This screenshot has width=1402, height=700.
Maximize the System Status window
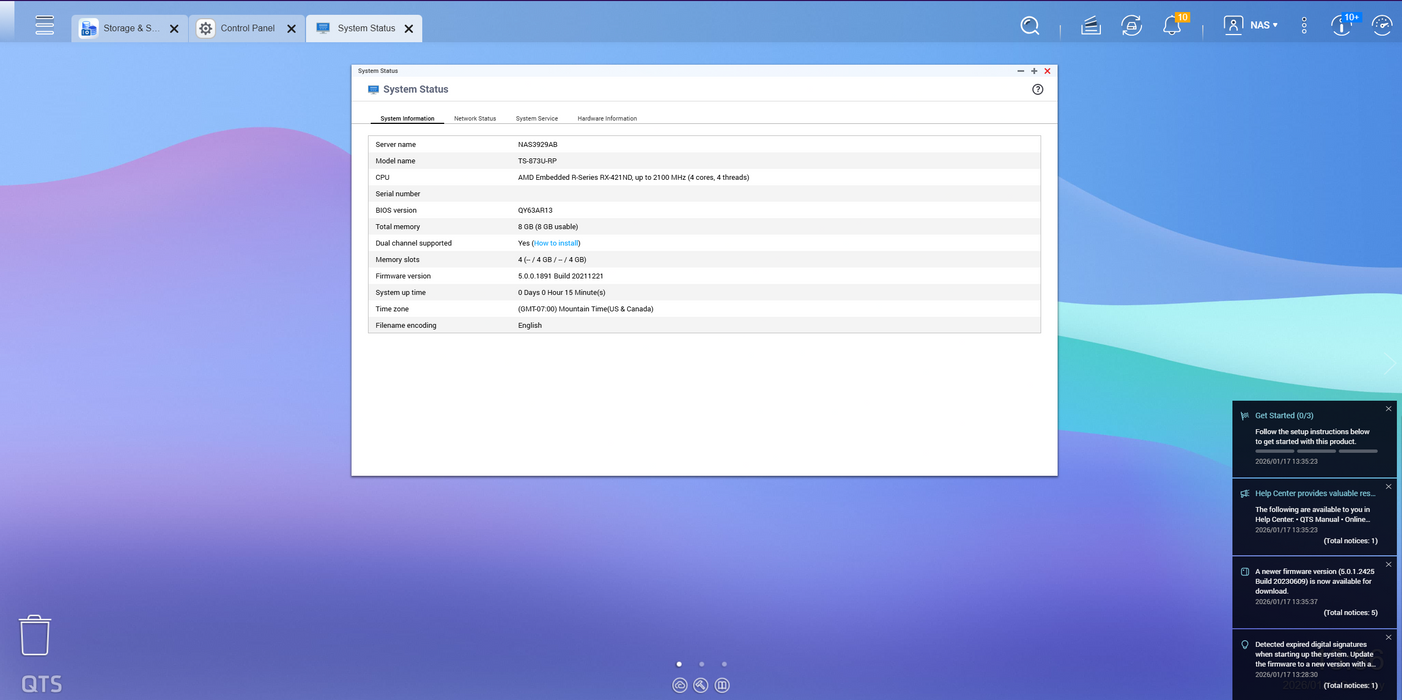(1034, 71)
